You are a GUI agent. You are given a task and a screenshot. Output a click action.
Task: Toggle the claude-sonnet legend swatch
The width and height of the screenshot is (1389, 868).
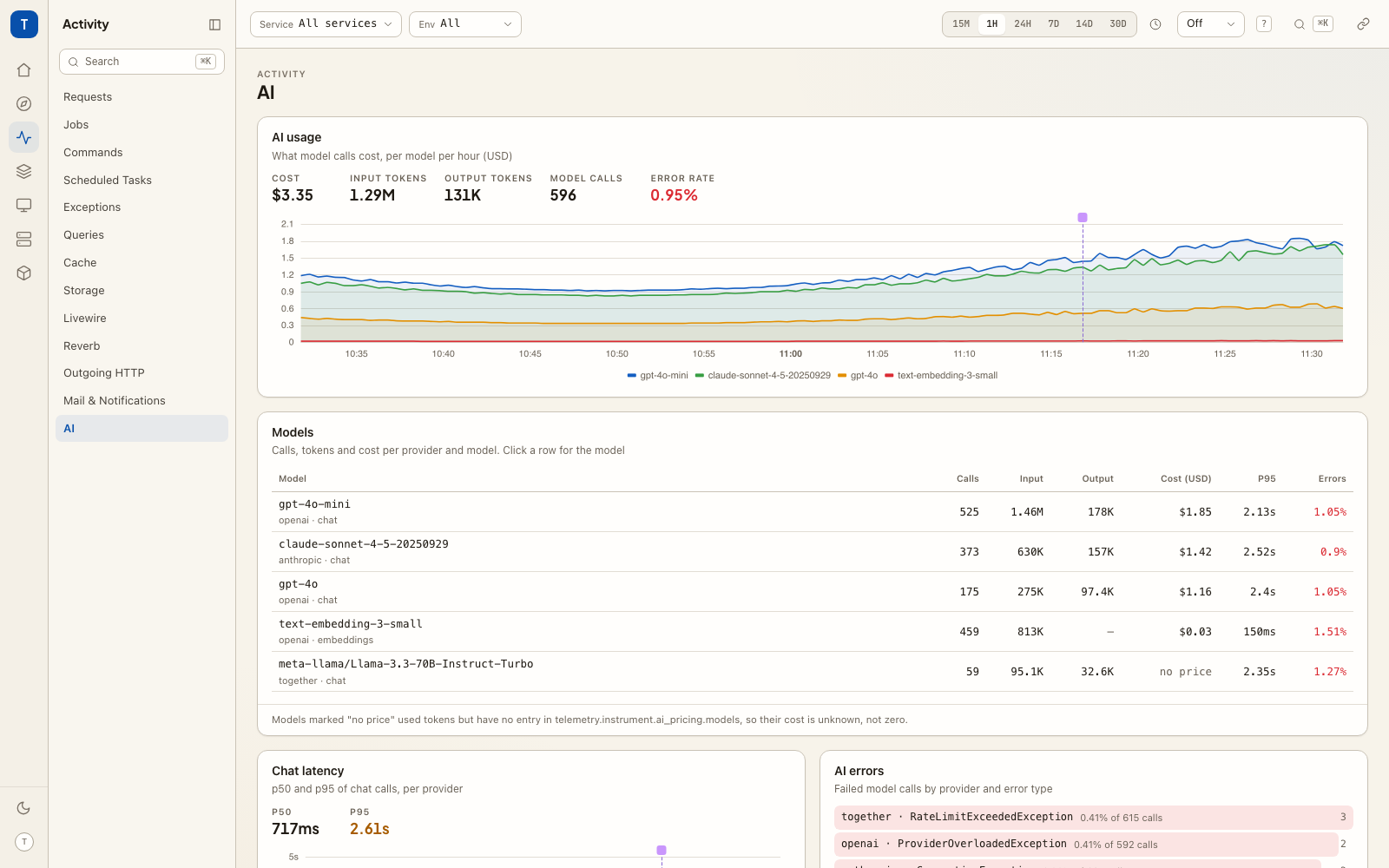(700, 376)
